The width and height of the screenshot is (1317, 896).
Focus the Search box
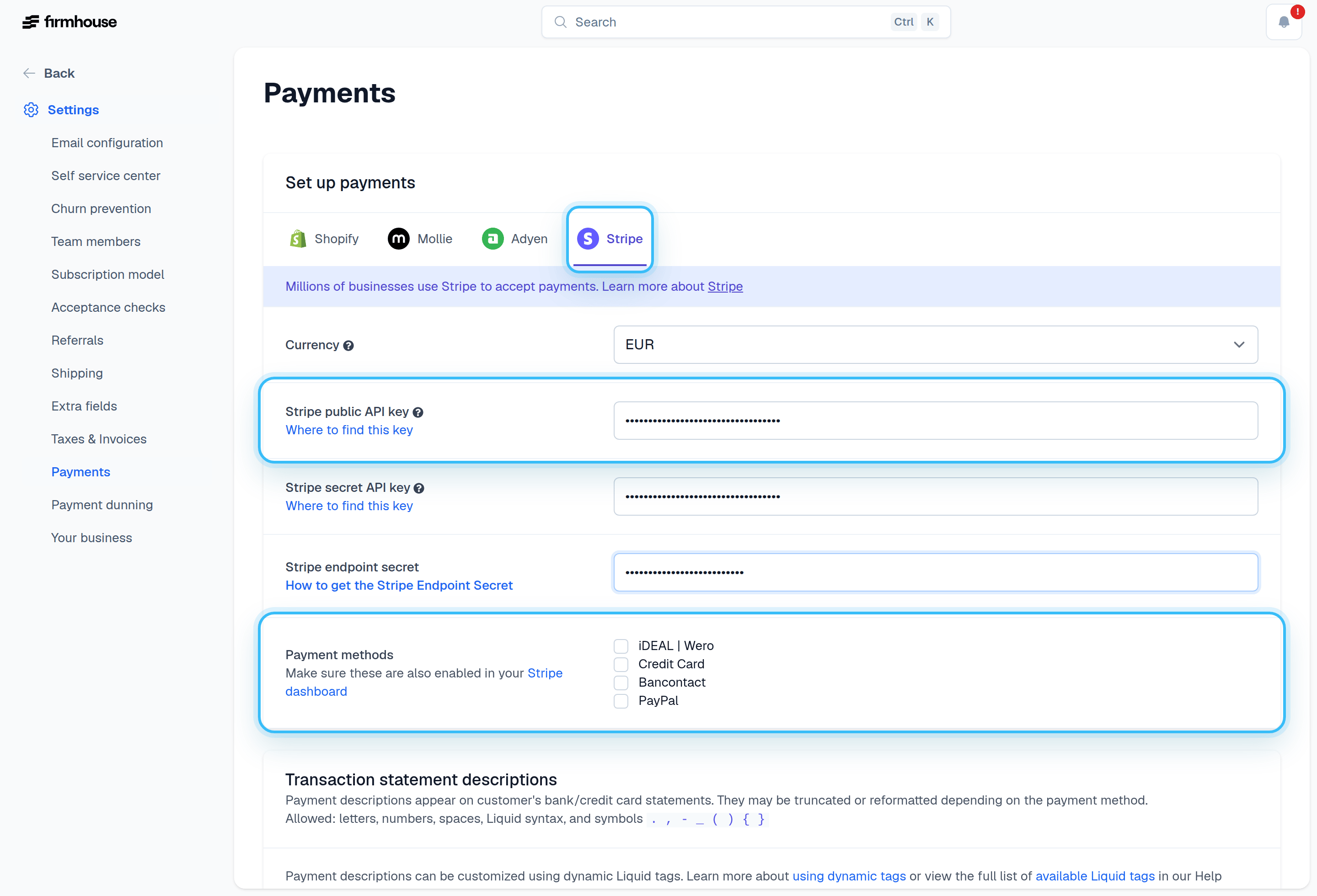click(x=746, y=22)
